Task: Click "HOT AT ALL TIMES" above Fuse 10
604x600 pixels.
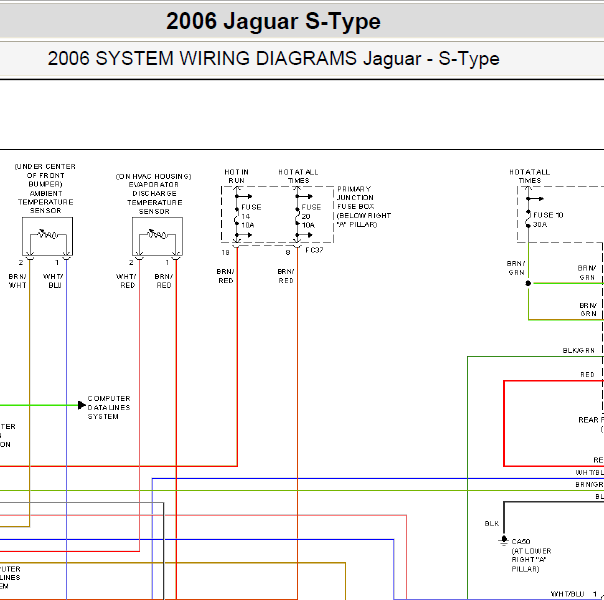Action: (529, 176)
